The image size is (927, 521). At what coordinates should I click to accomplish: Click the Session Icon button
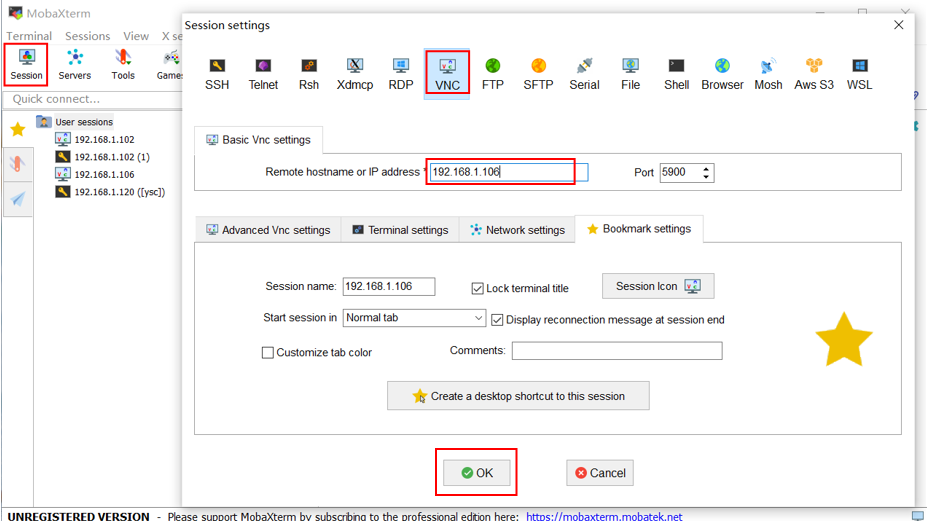coord(658,286)
